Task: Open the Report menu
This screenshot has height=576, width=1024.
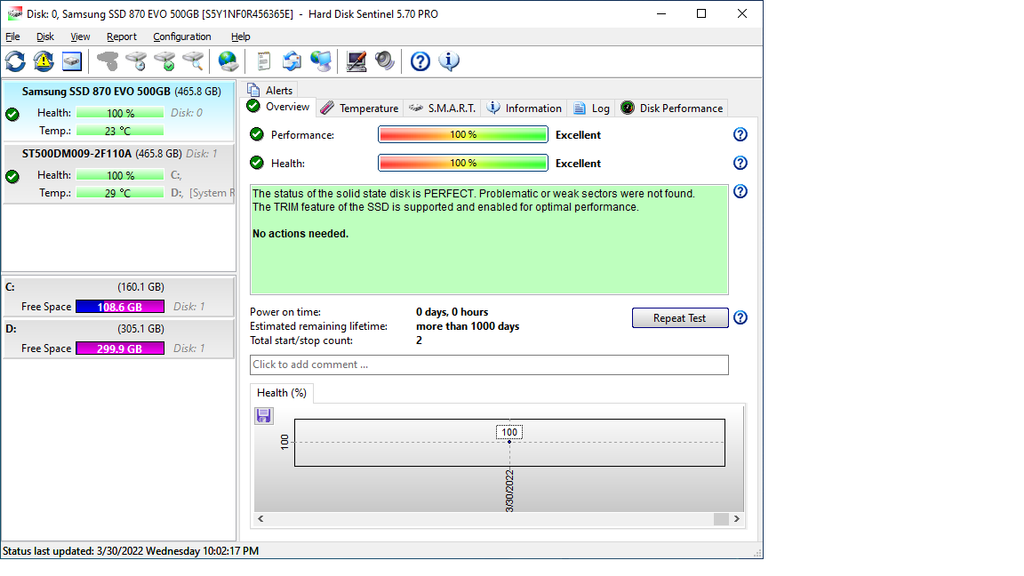Action: [x=121, y=37]
